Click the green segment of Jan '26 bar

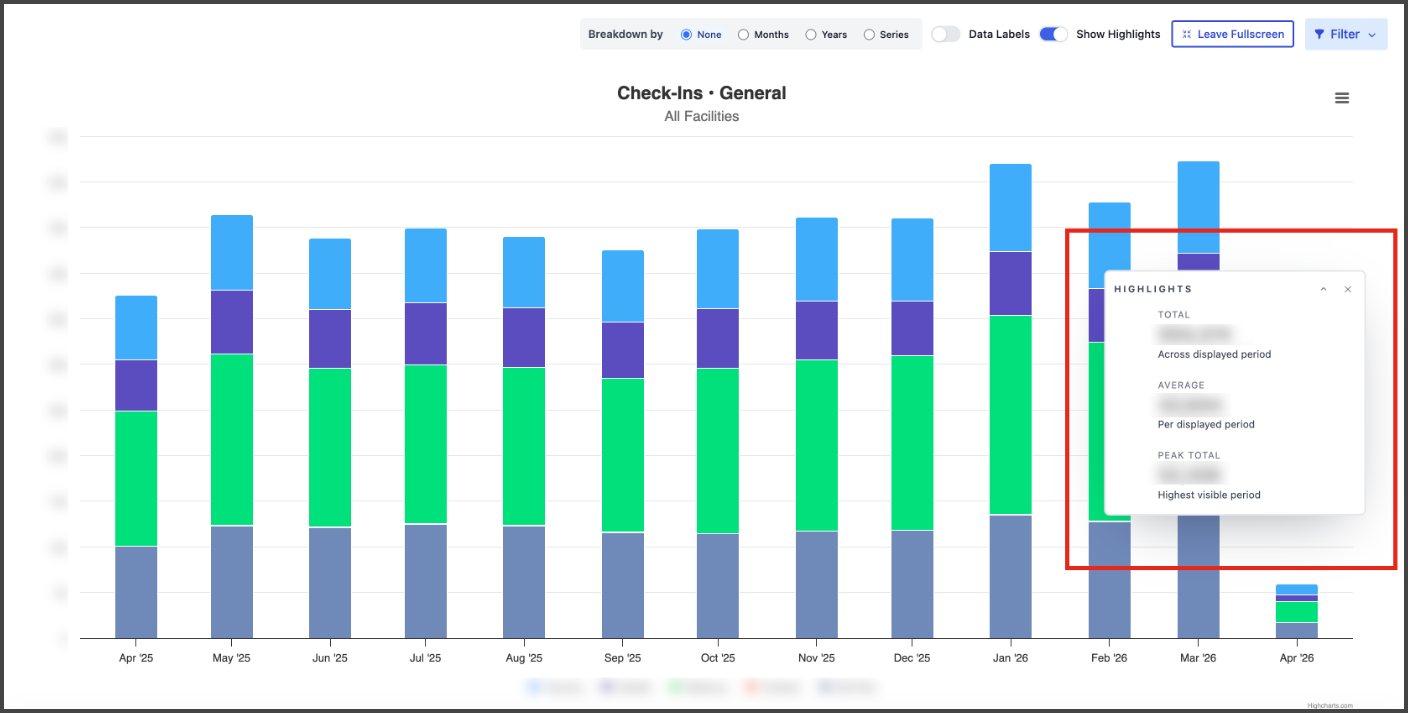(1010, 414)
